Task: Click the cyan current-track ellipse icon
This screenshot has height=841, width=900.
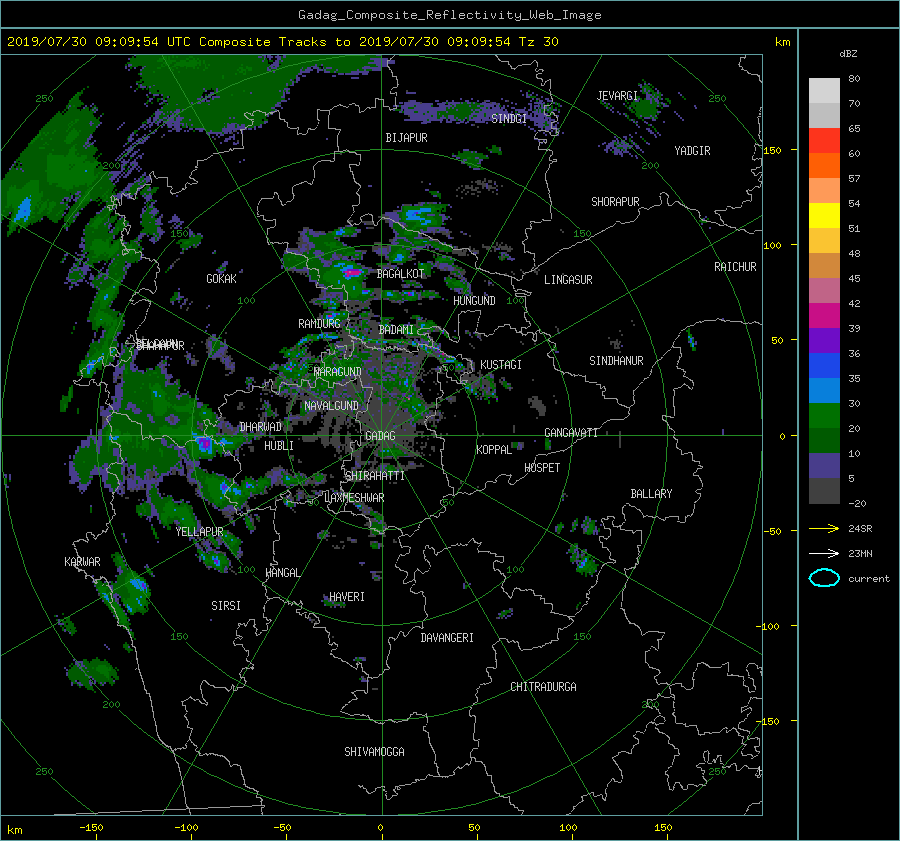Action: click(824, 578)
